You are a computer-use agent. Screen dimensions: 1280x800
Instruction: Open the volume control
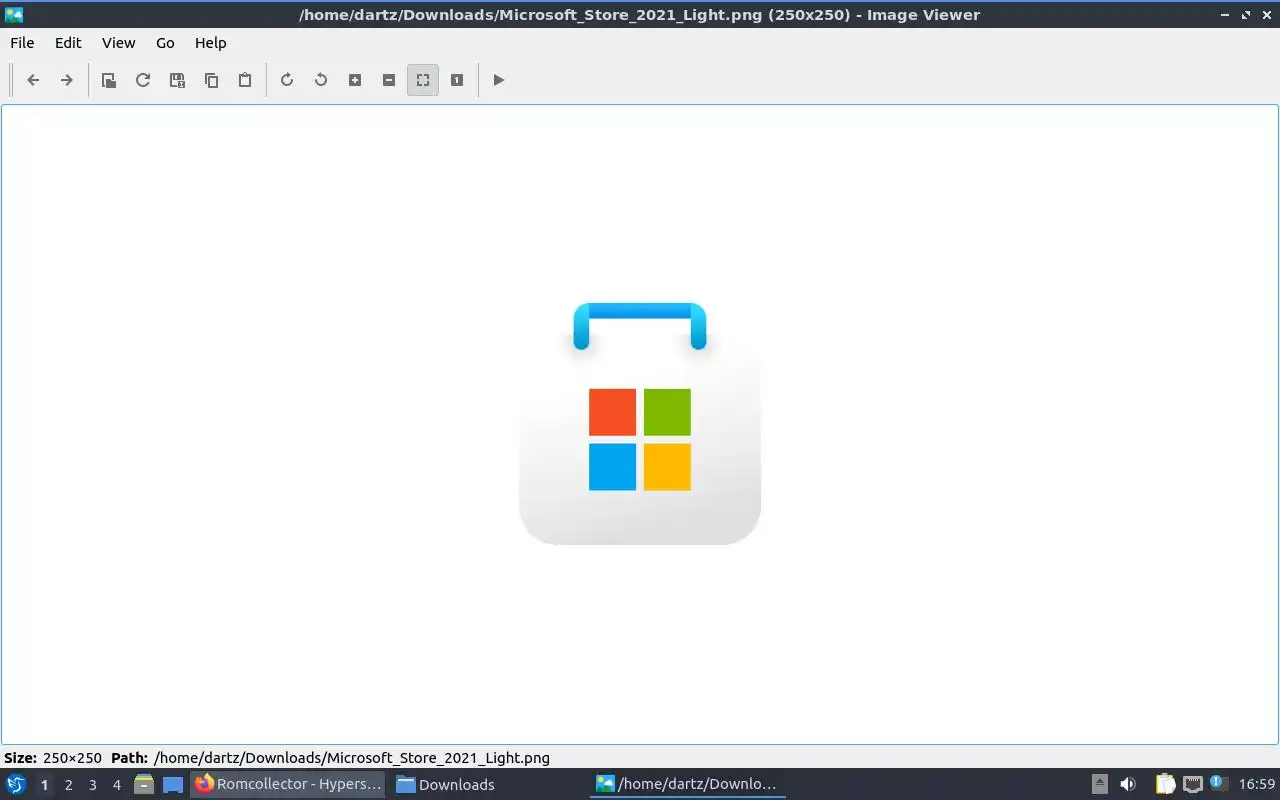point(1128,784)
